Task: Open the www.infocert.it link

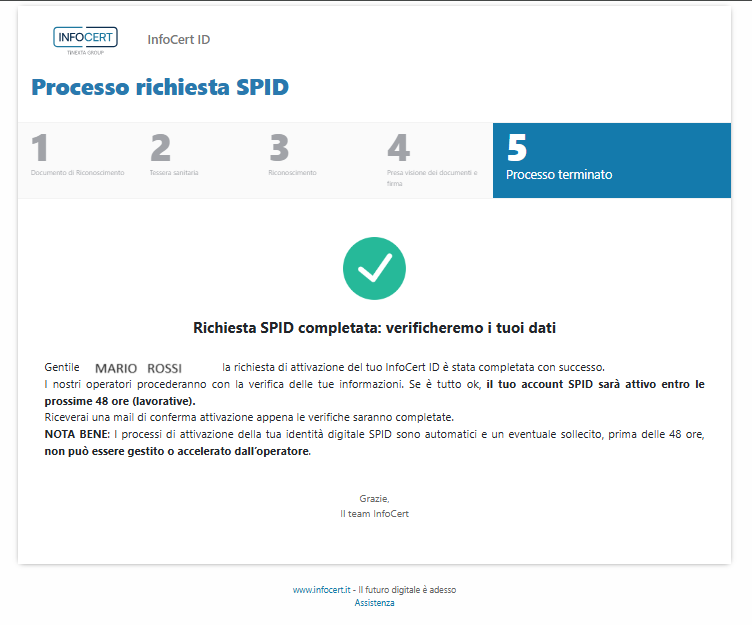Action: pos(321,590)
